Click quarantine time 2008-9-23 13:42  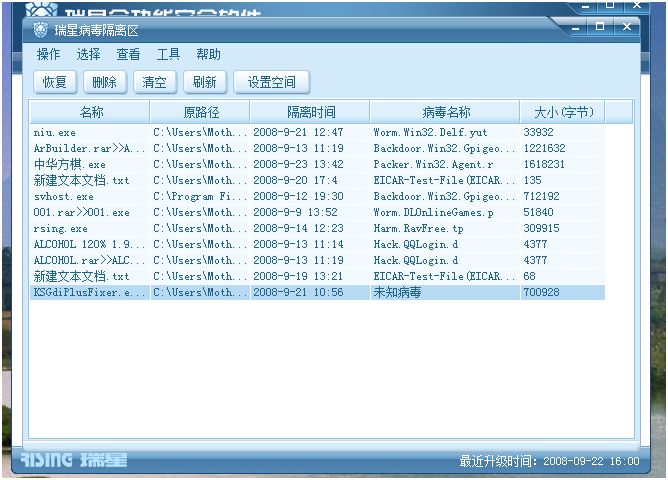(298, 164)
